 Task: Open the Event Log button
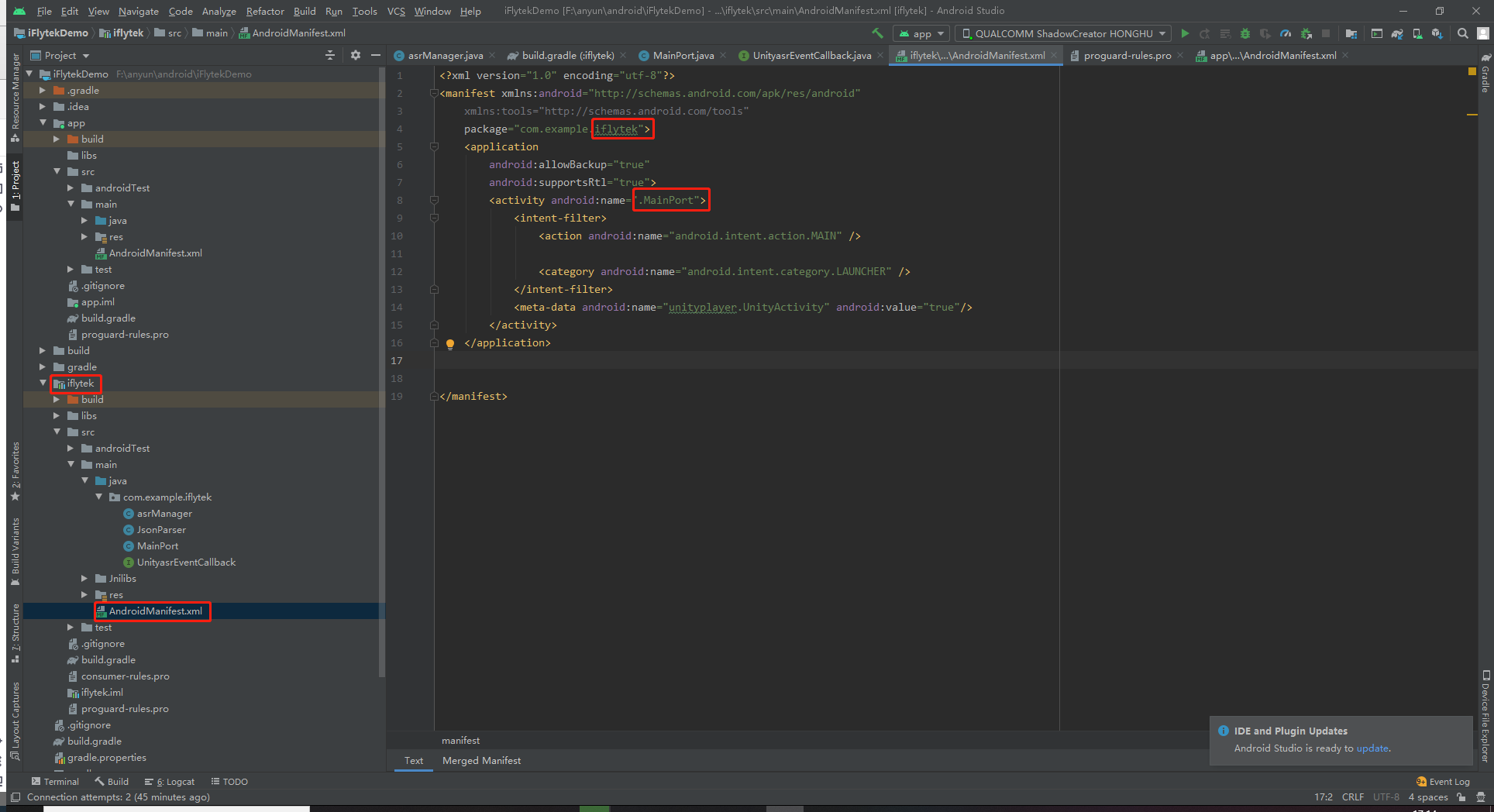click(x=1443, y=782)
